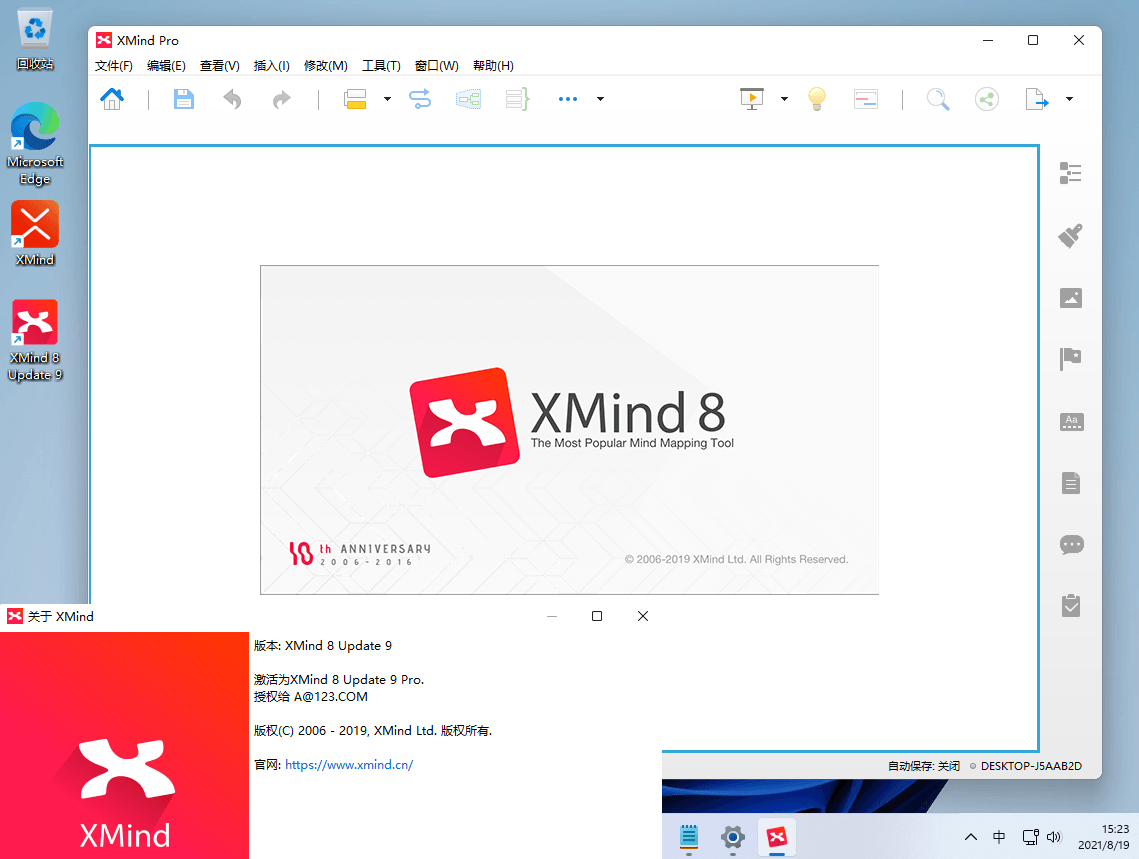The image size is (1139, 859).
Task: Open the Format brush panel
Action: coord(1071,235)
